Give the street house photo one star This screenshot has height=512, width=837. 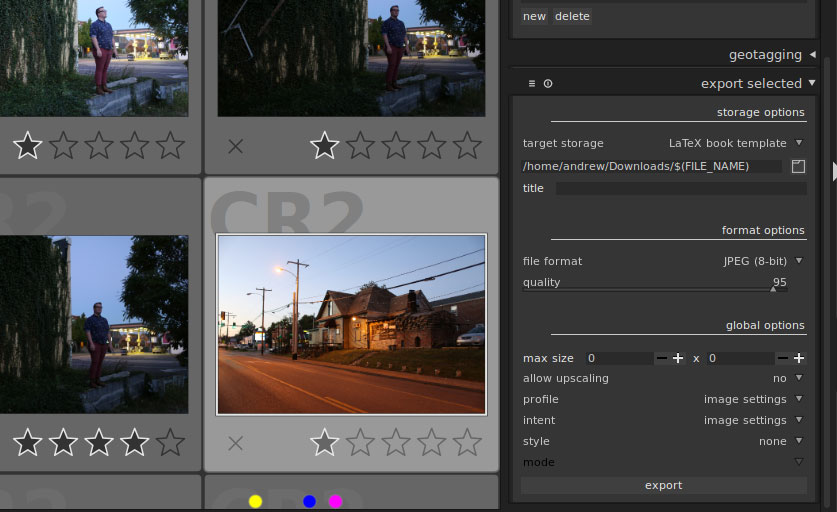(x=325, y=442)
